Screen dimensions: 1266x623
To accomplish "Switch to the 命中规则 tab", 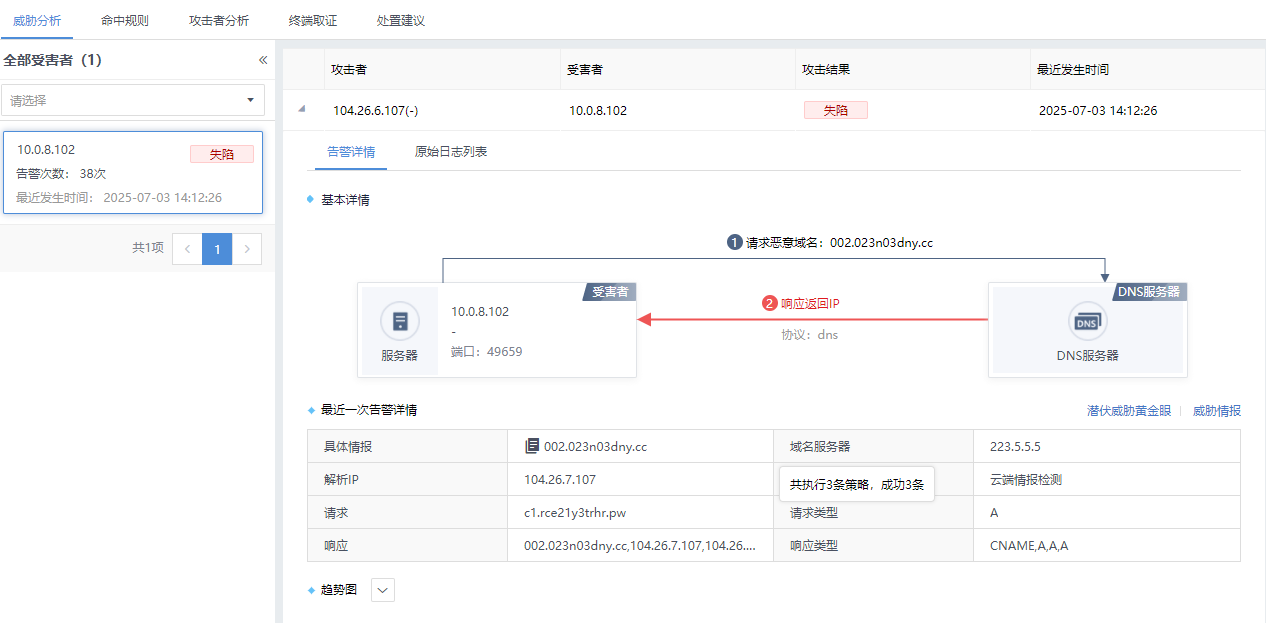I will pos(125,20).
